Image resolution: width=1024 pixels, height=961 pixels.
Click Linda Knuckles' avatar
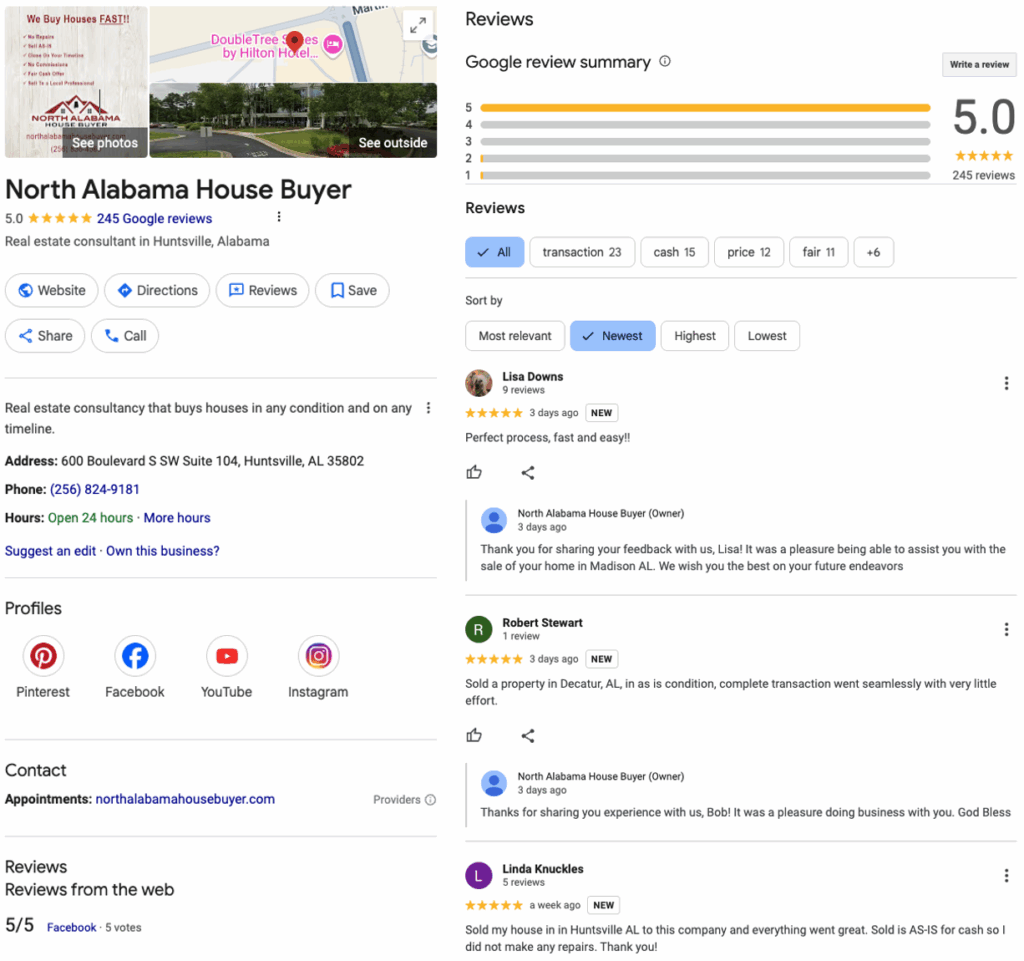479,875
